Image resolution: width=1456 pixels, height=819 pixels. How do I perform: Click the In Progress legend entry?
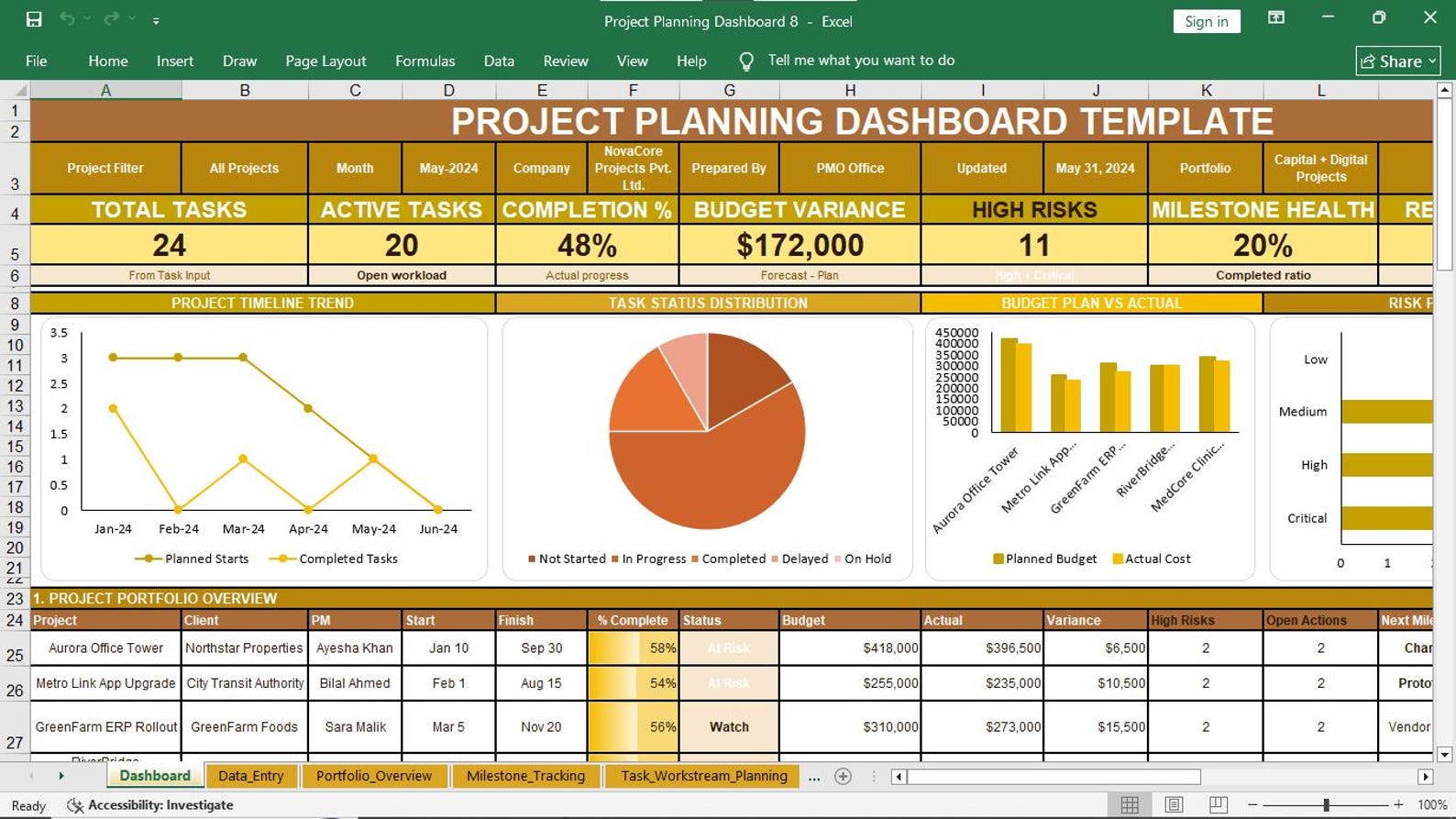point(648,559)
